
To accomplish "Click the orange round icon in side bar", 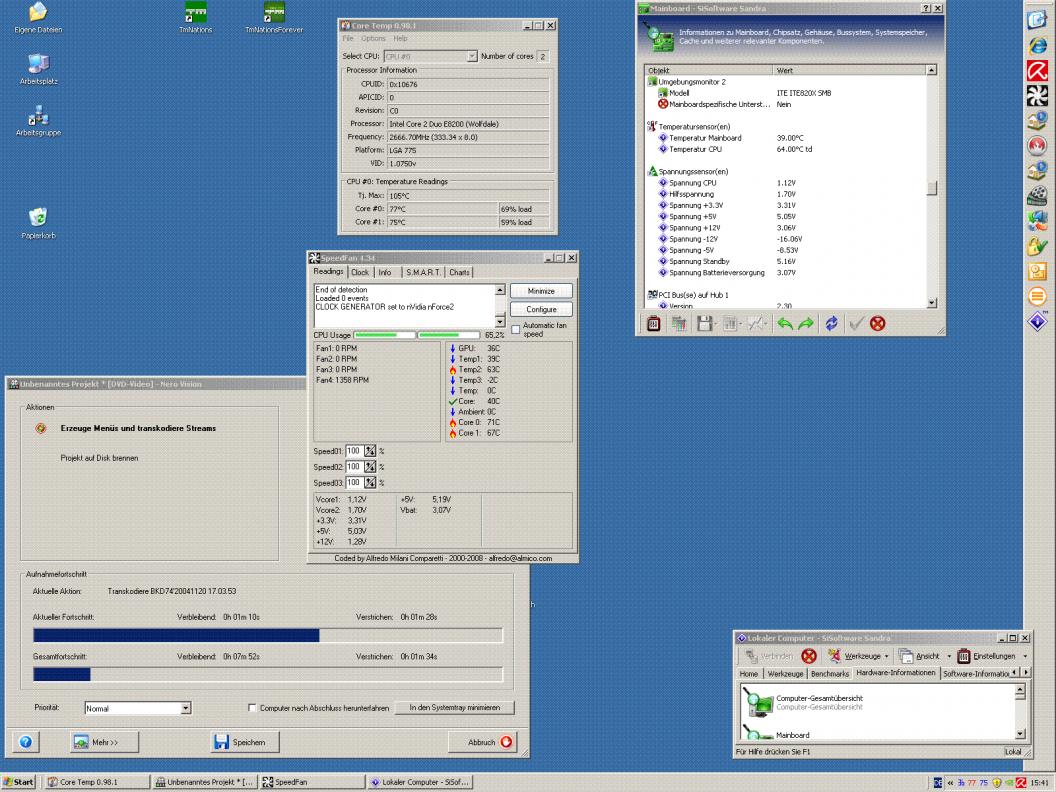I will 1037,296.
